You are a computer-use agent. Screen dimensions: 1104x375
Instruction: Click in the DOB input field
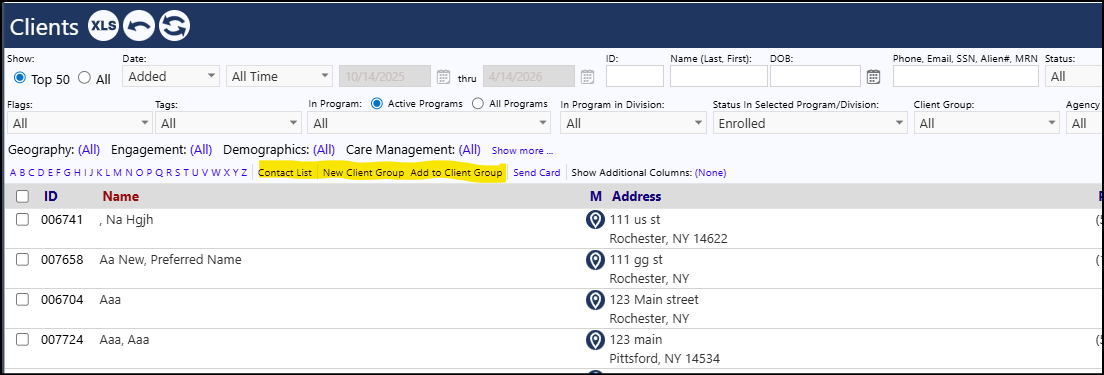tap(815, 76)
